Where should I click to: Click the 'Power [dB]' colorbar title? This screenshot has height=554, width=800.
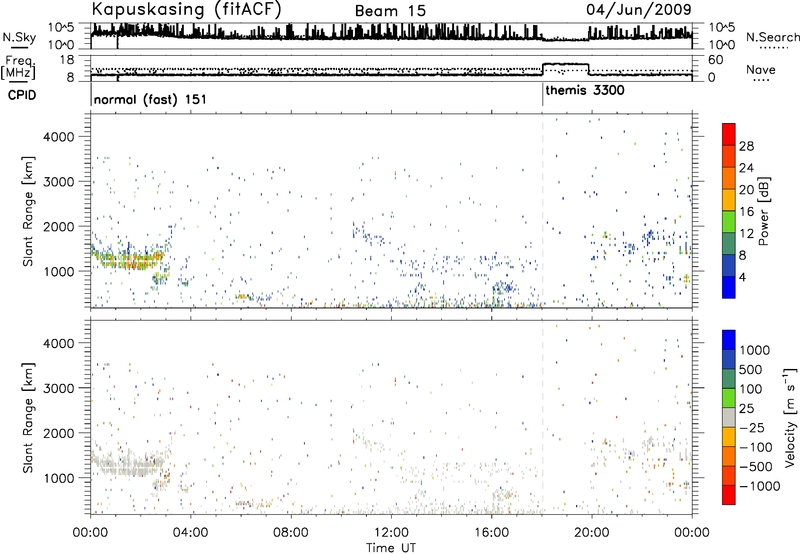pyautogui.click(x=764, y=211)
